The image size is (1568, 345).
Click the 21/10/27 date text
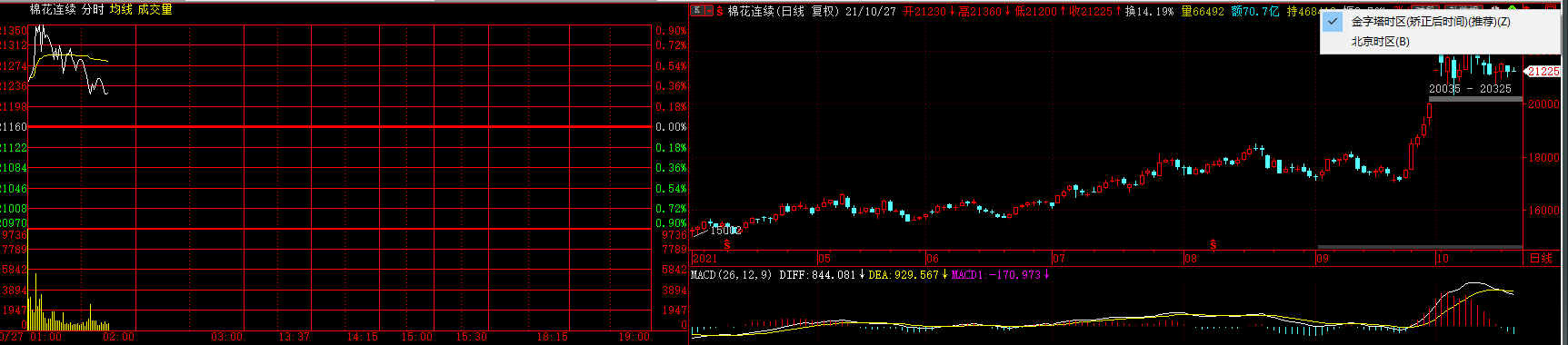click(871, 11)
